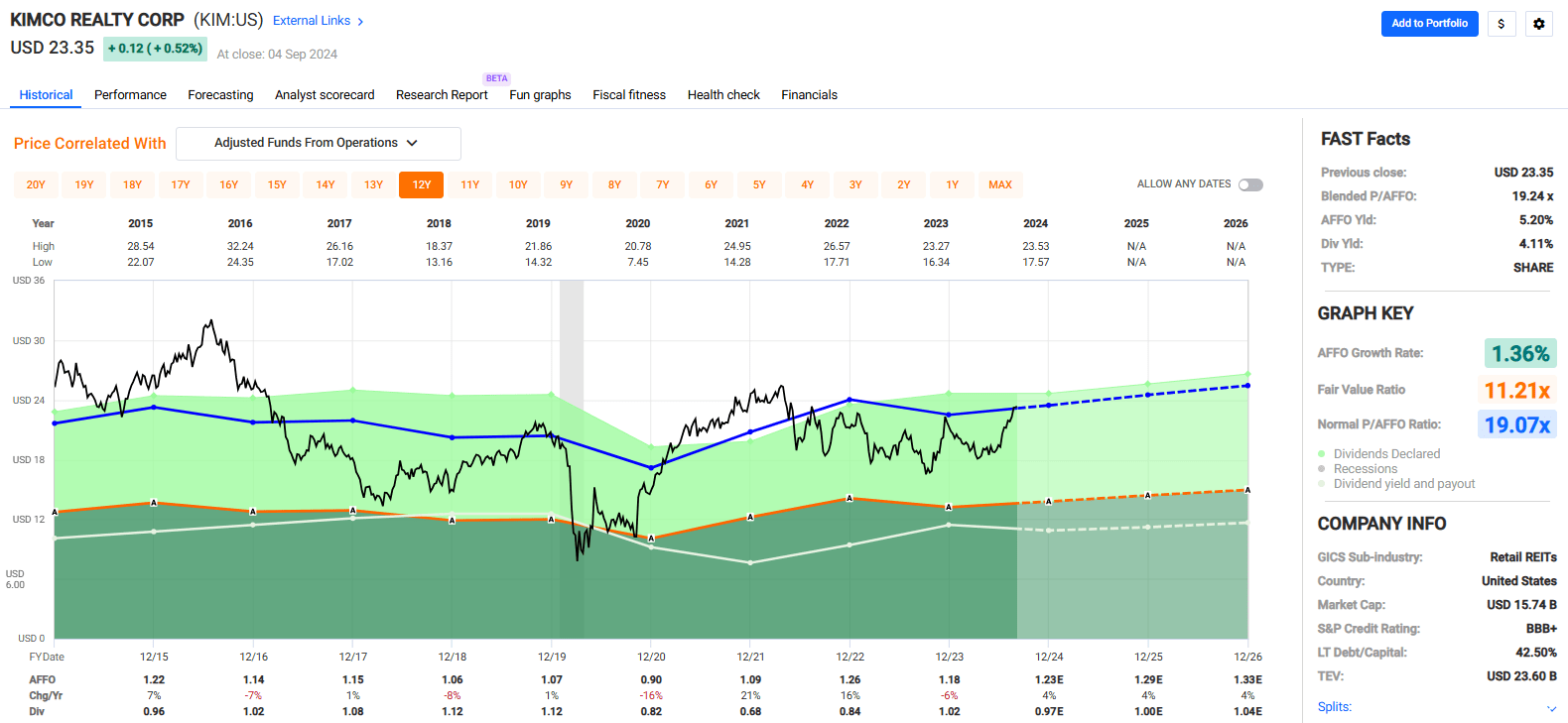Image resolution: width=1568 pixels, height=723 pixels.
Task: View the Fun graphs tab
Action: click(x=540, y=95)
